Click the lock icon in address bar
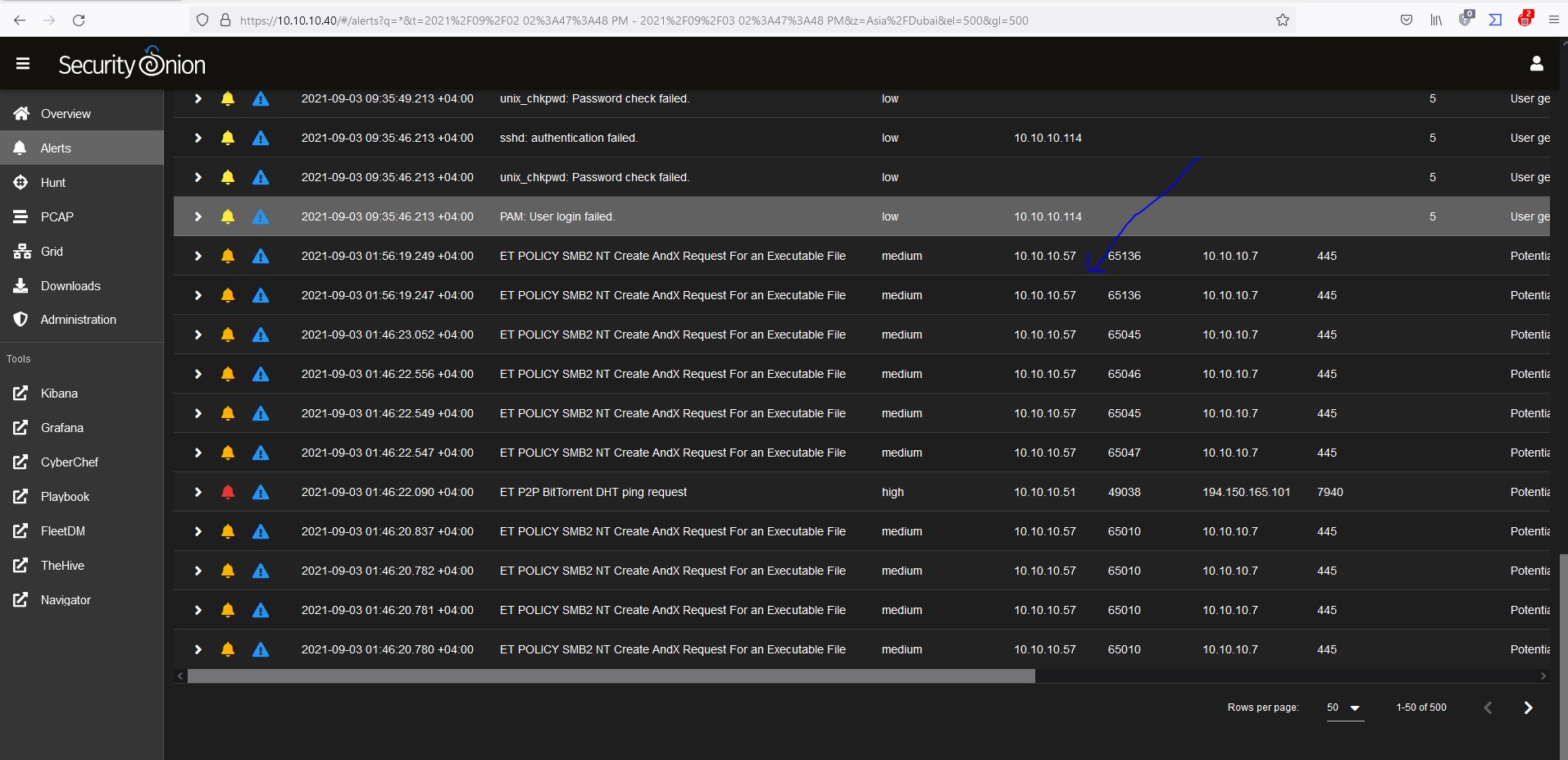 225,20
